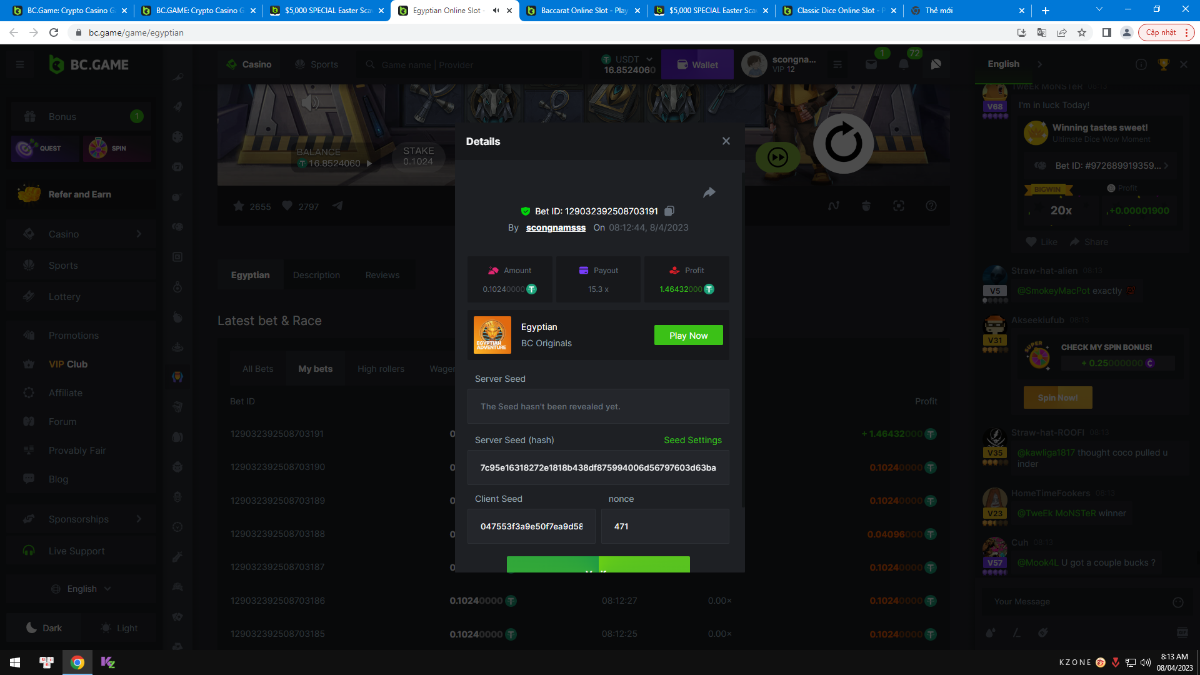Open notifications bell icon in header
This screenshot has height=675, width=1200.
click(x=904, y=64)
